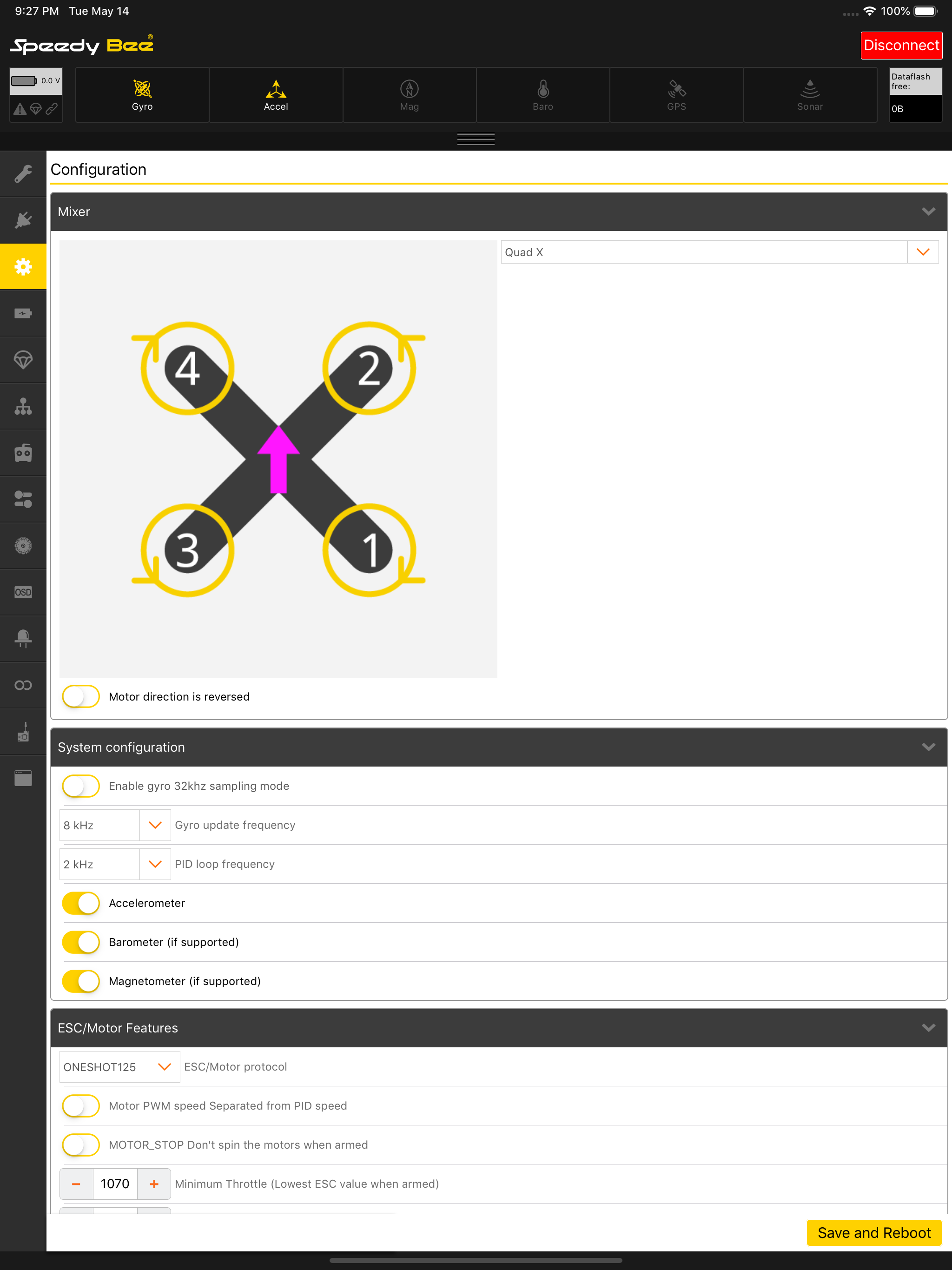This screenshot has width=952, height=1270.
Task: Click the GPS sensor indicator
Action: pyautogui.click(x=676, y=95)
